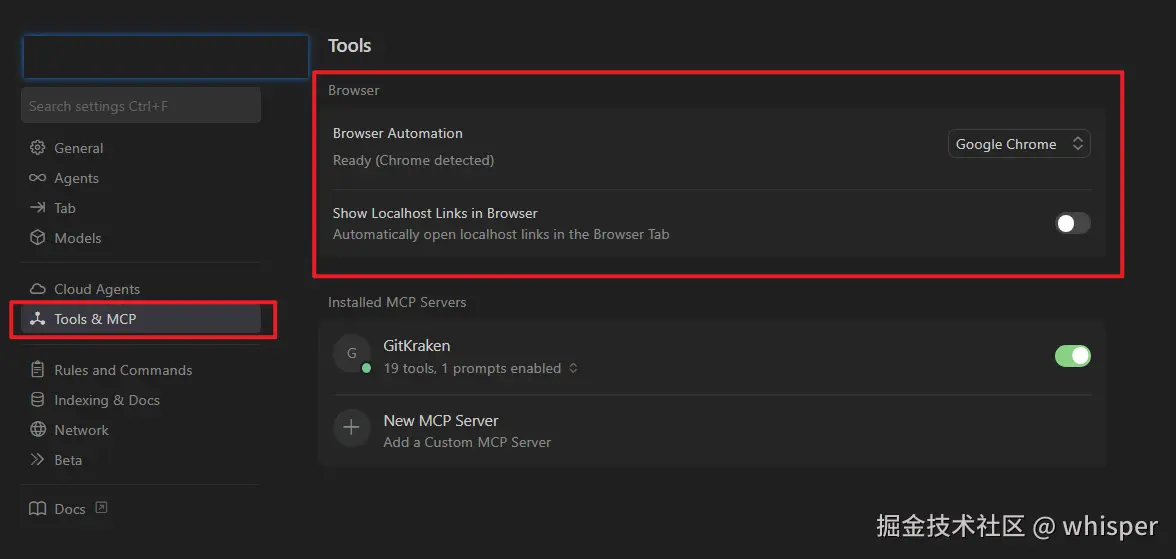Viewport: 1176px width, 559px height.
Task: Click the Search settings input field
Action: (140, 106)
